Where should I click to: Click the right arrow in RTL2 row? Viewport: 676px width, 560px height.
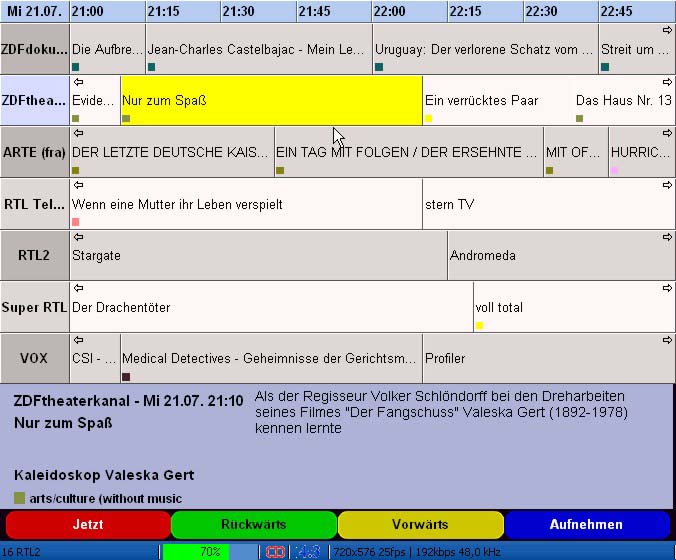click(x=667, y=237)
